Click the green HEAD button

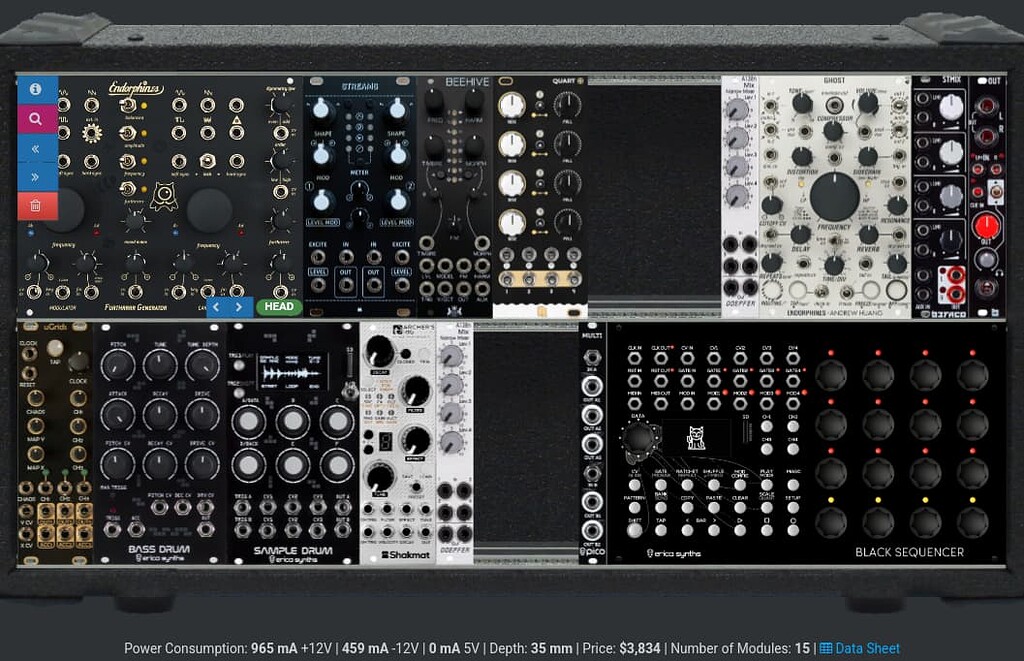click(279, 306)
